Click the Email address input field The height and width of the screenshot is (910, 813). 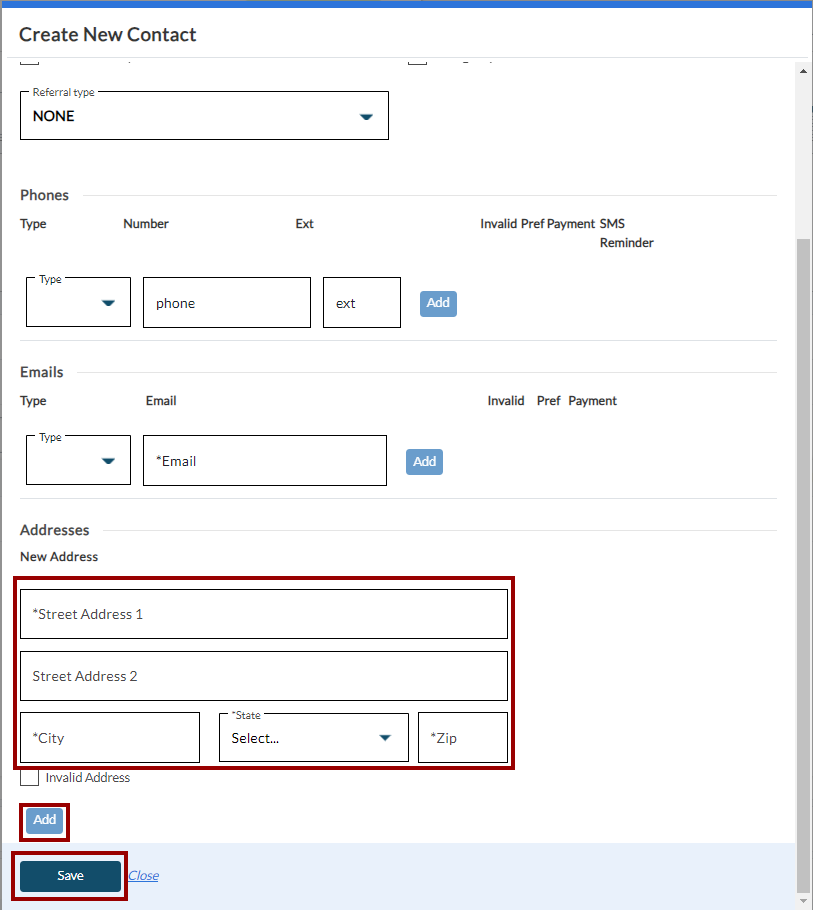tap(265, 461)
